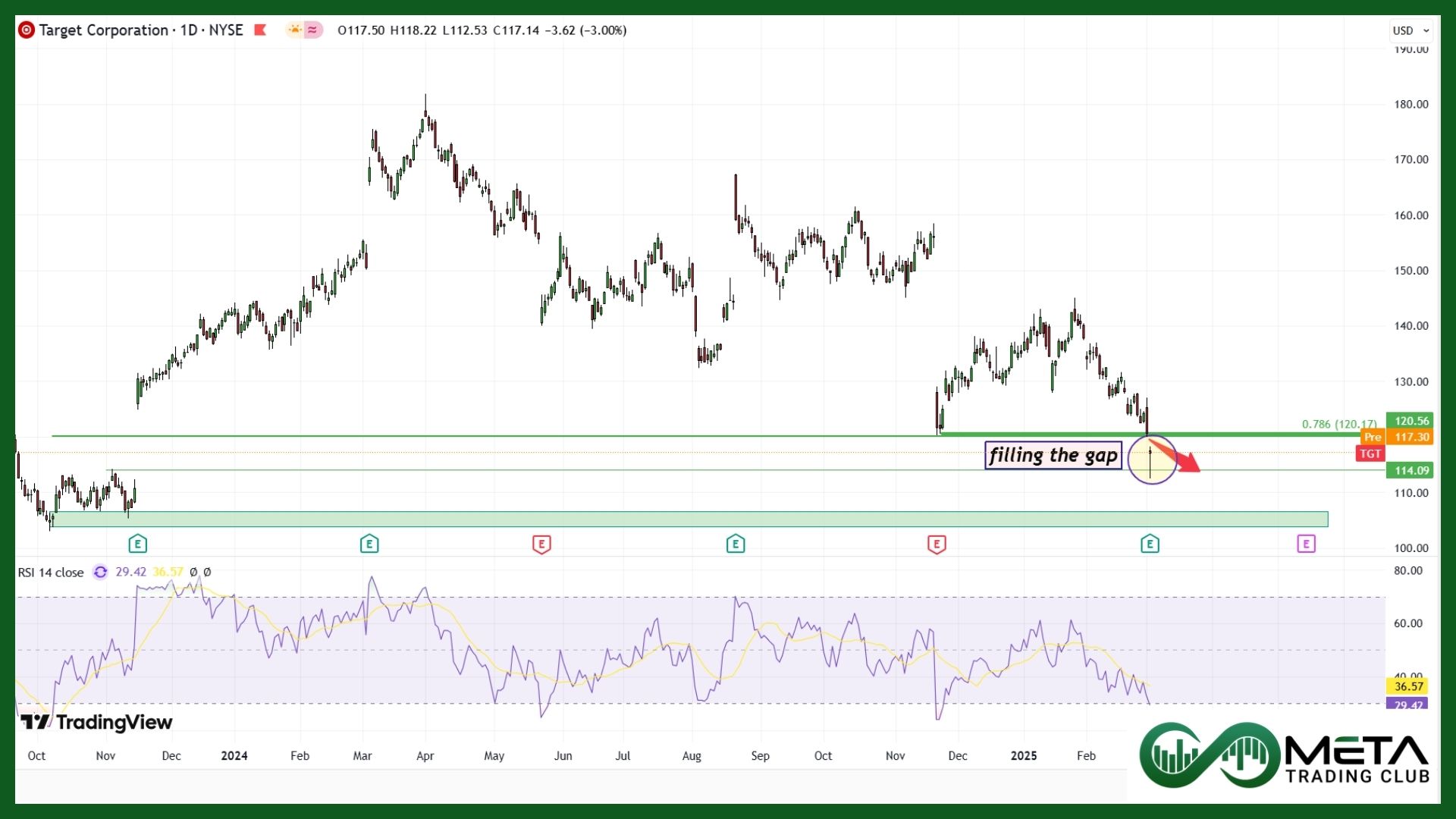Click the red TGT ticker price tag
The image size is (1456, 819).
[x=1370, y=453]
